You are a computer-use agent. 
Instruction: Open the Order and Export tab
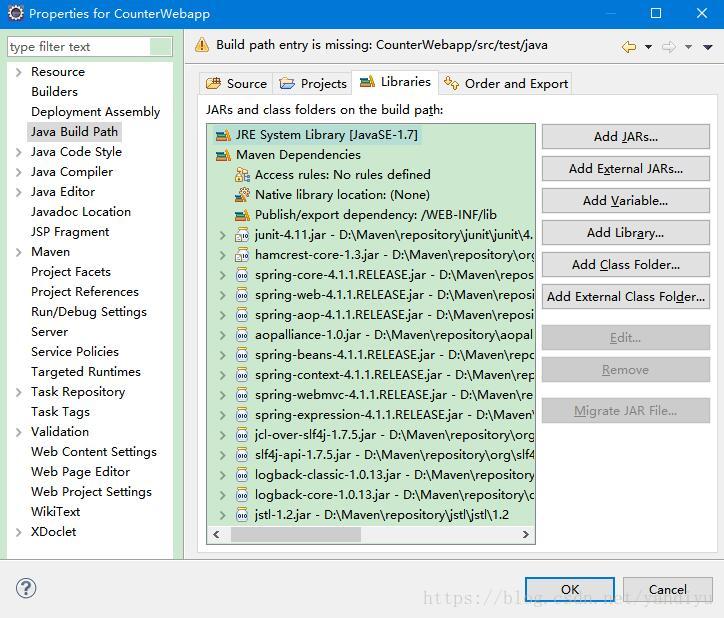pyautogui.click(x=506, y=84)
